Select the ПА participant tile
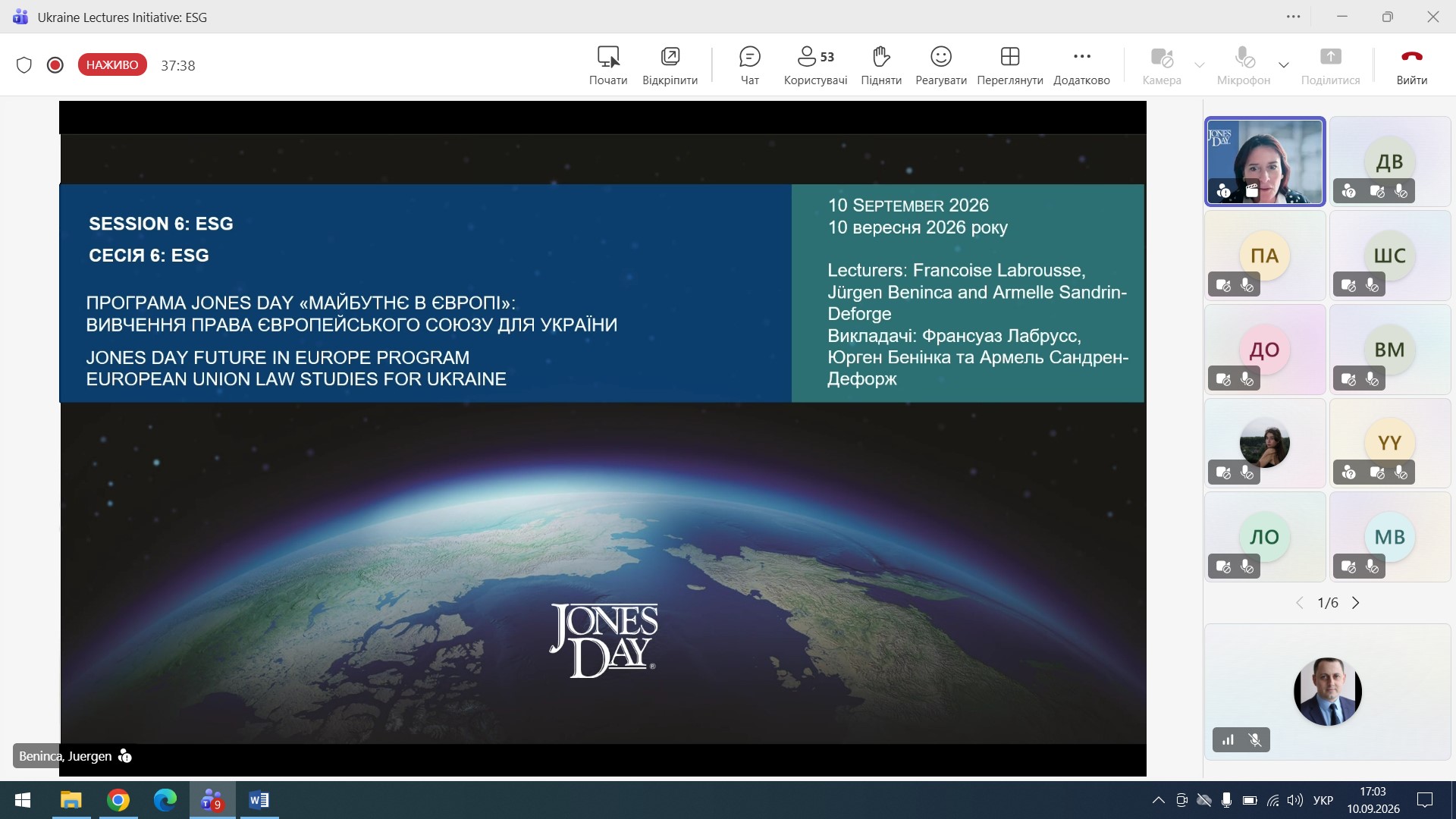 pyautogui.click(x=1265, y=256)
